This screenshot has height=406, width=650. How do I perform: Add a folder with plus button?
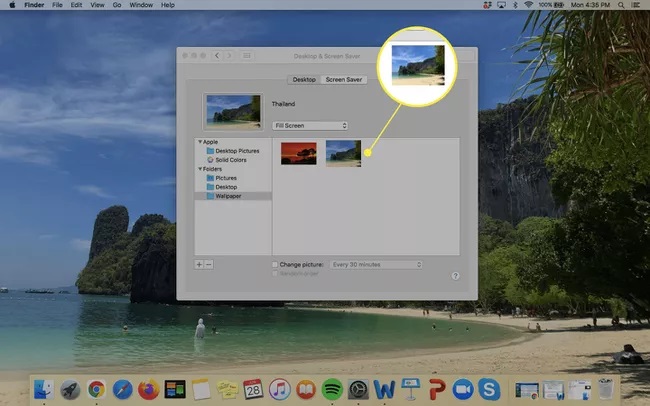(x=199, y=265)
